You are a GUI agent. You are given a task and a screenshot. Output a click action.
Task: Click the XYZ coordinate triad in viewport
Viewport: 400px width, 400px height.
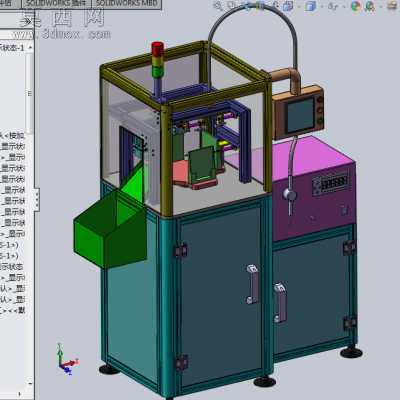[x=67, y=358]
